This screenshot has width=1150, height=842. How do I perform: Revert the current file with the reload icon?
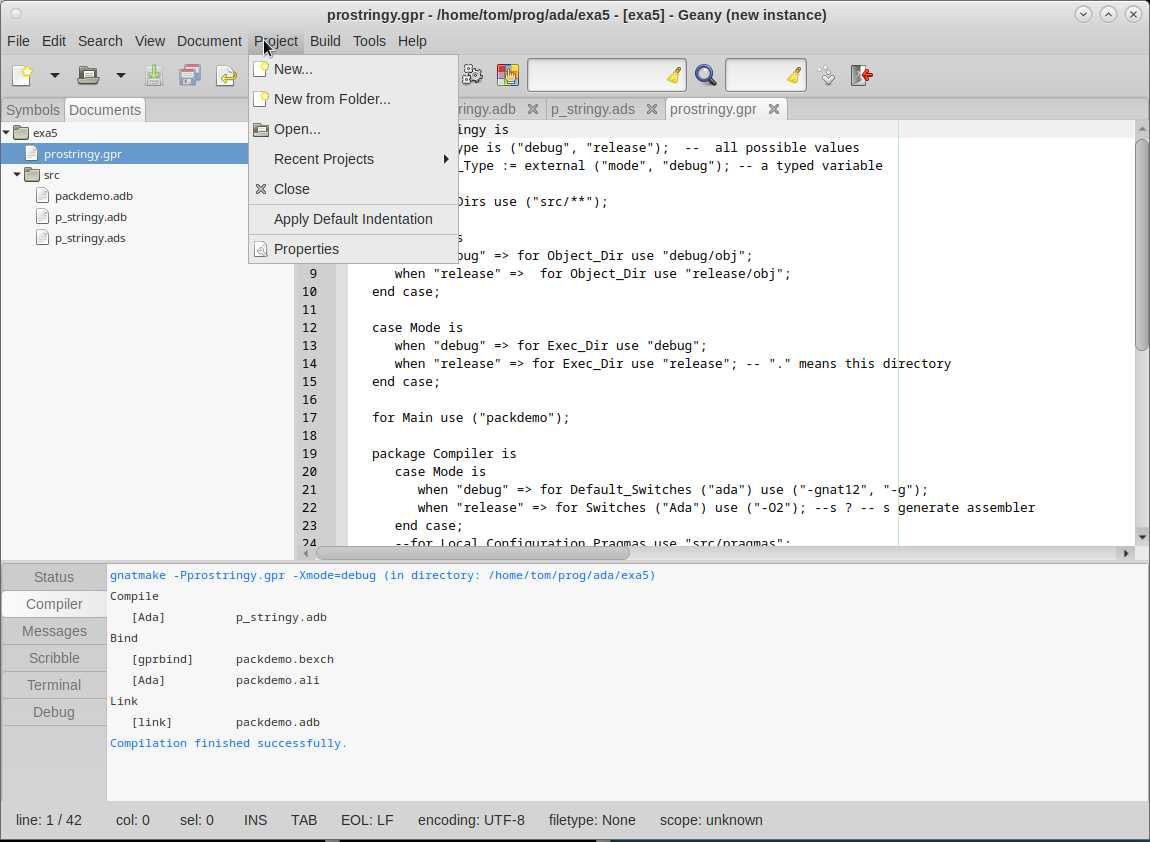(225, 75)
